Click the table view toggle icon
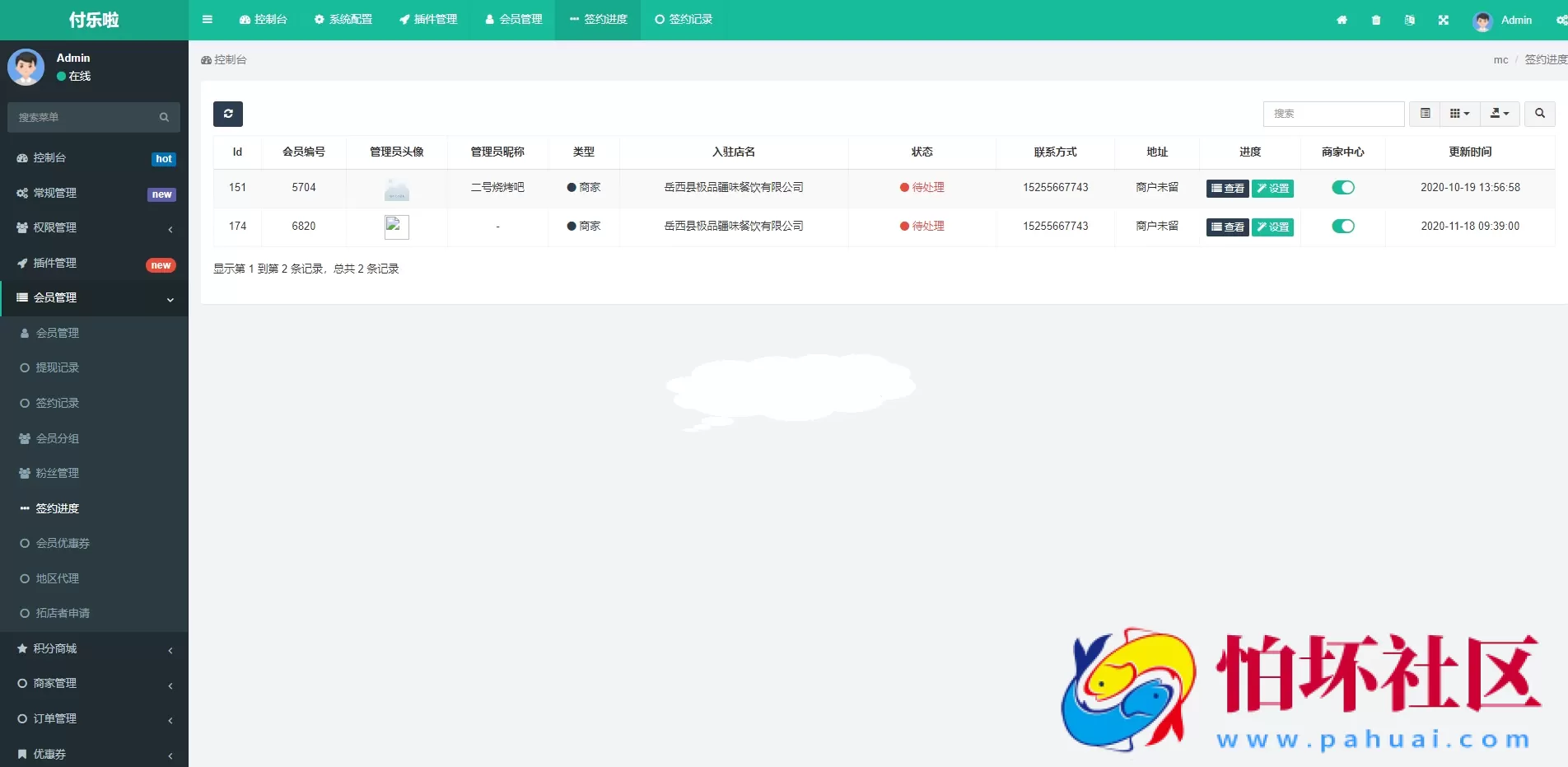 point(1424,114)
